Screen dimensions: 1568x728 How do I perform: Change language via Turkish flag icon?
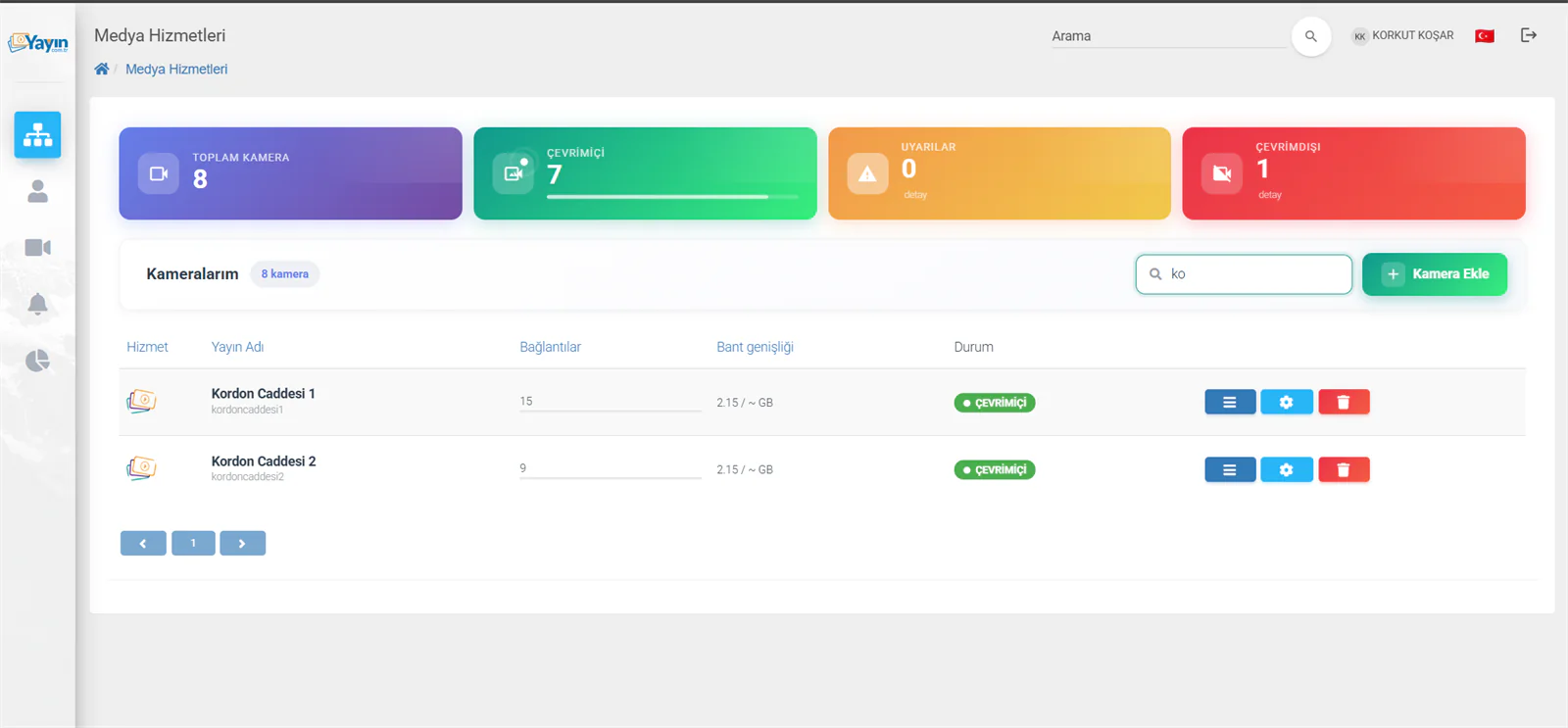point(1484,36)
